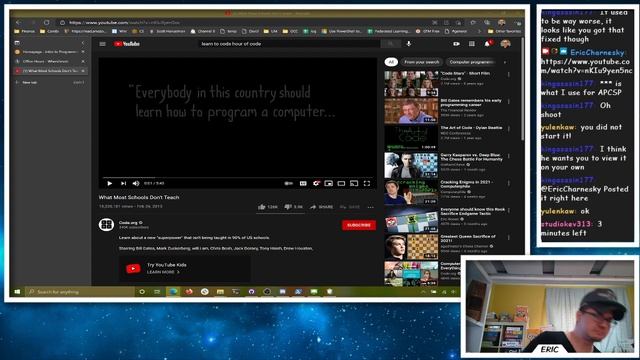Save the video to a playlist
This screenshot has width=640, height=360.
click(x=350, y=207)
